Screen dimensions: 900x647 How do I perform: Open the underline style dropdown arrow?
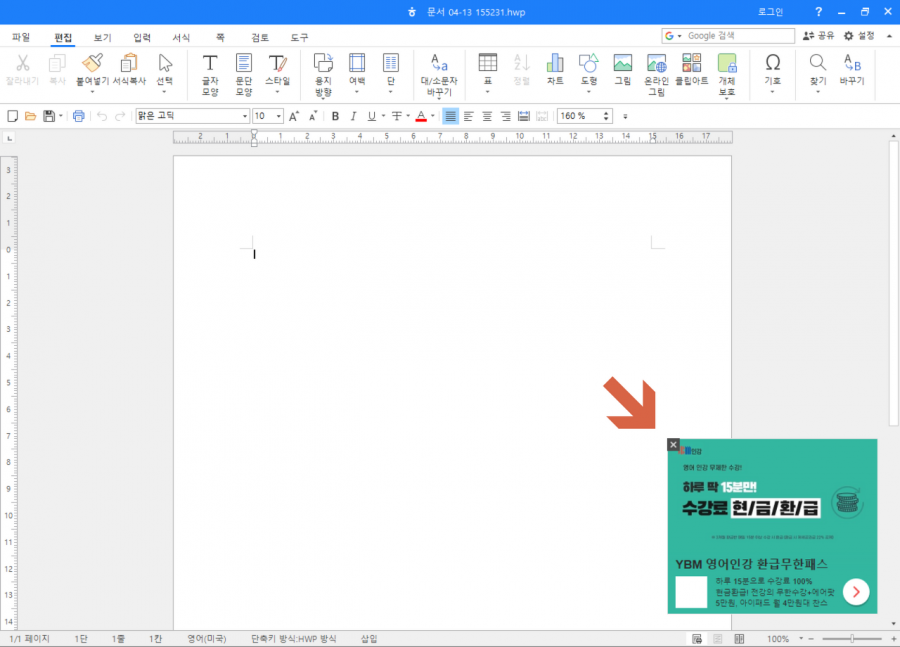(x=383, y=116)
